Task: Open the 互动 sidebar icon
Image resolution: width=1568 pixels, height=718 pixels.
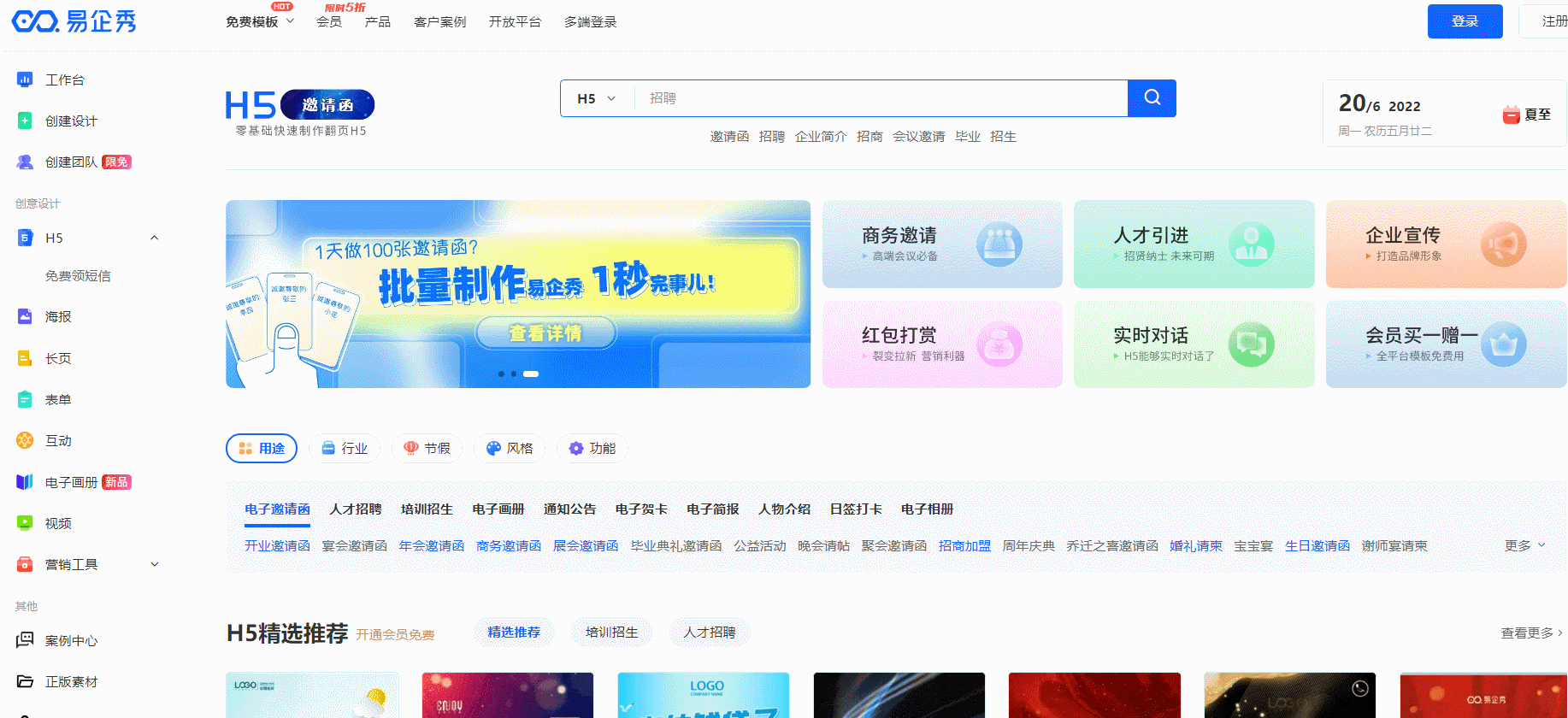Action: (25, 440)
